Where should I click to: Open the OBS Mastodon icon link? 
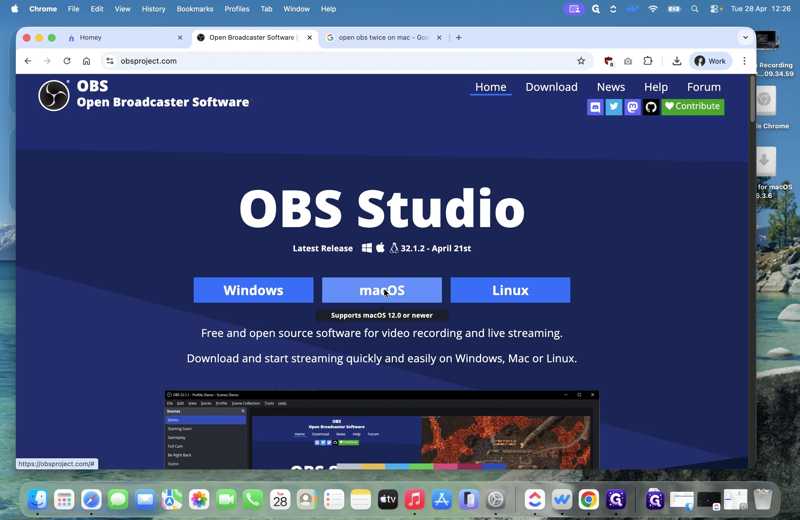point(632,107)
